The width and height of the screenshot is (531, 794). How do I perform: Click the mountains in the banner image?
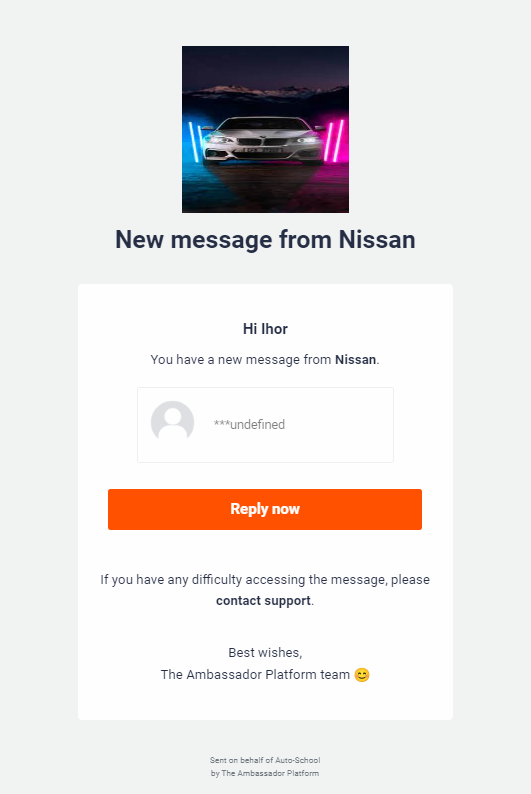[265, 91]
